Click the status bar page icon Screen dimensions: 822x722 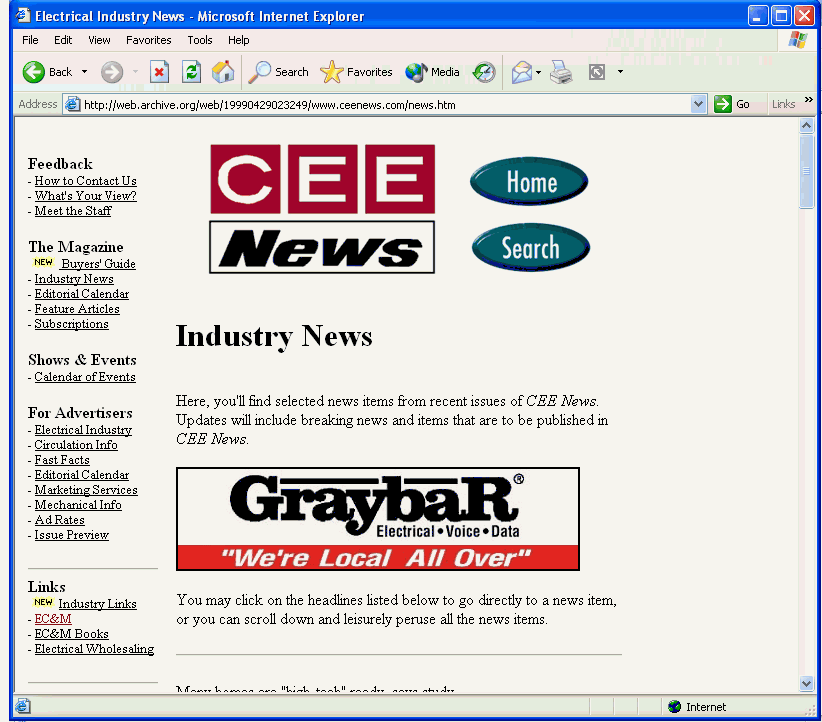pyautogui.click(x=23, y=706)
